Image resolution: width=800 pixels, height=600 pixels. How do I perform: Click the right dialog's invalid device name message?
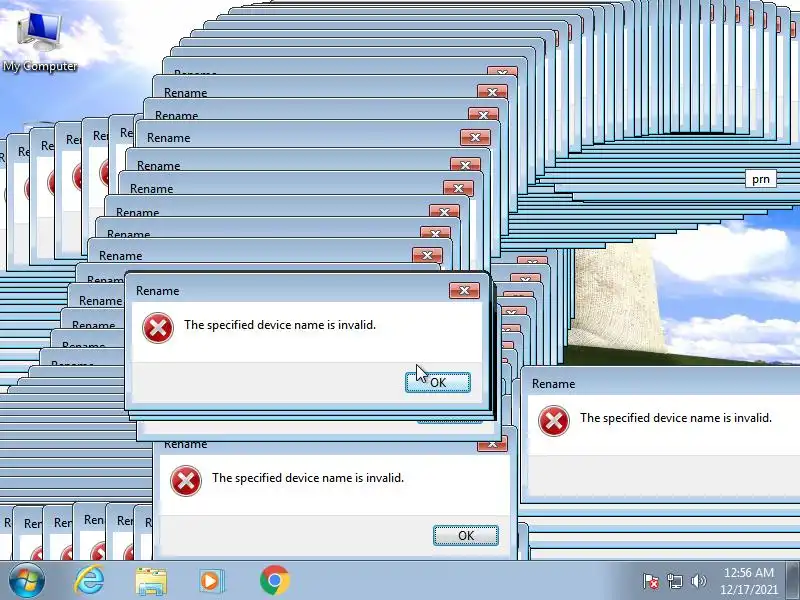(x=676, y=418)
